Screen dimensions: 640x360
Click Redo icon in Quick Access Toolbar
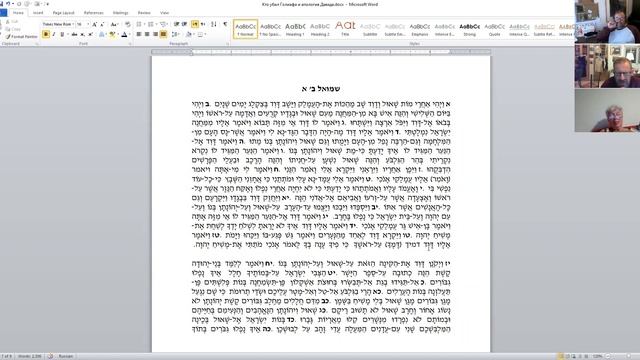[19, 4]
